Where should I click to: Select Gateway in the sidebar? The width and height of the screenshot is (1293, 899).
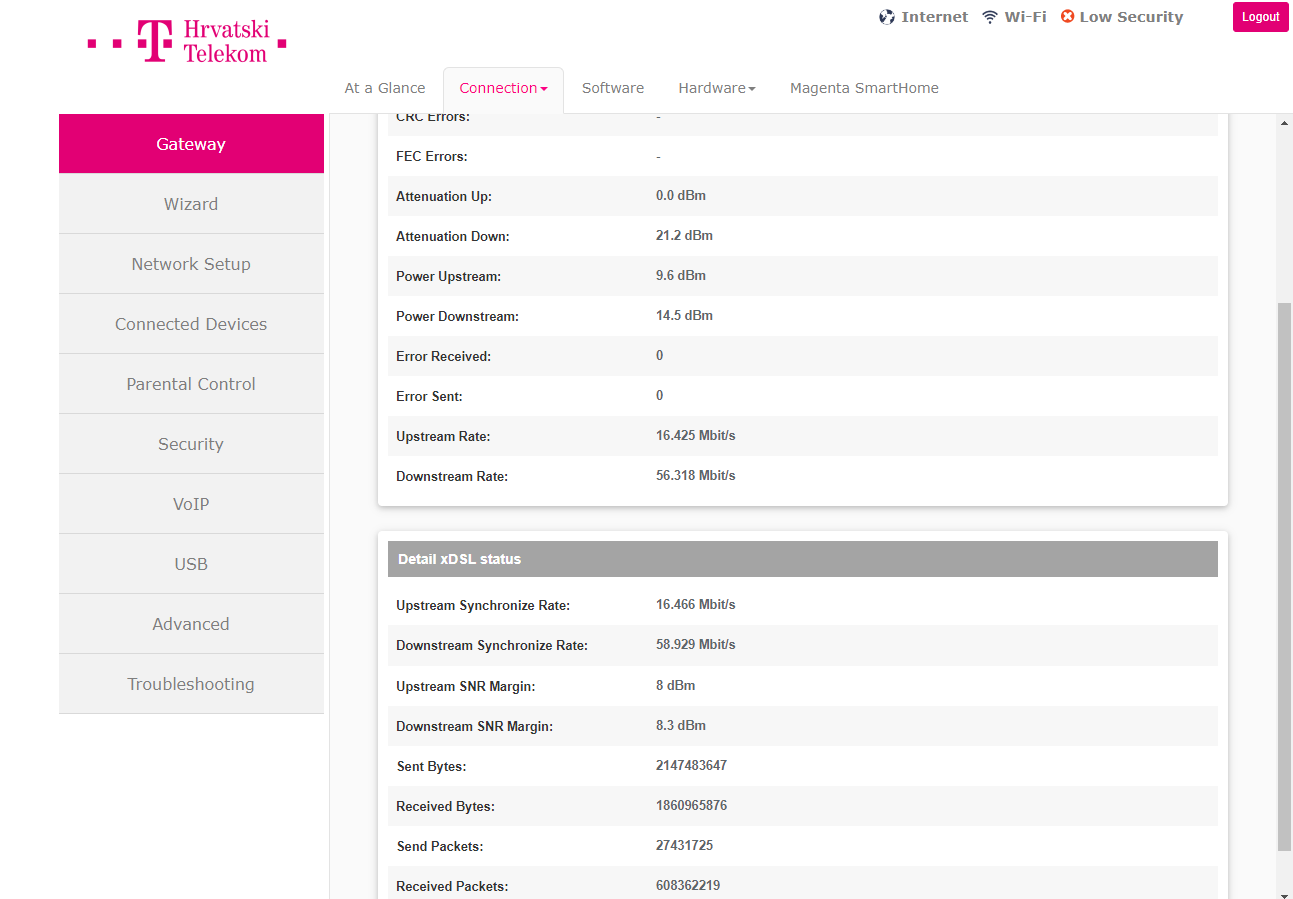tap(191, 144)
